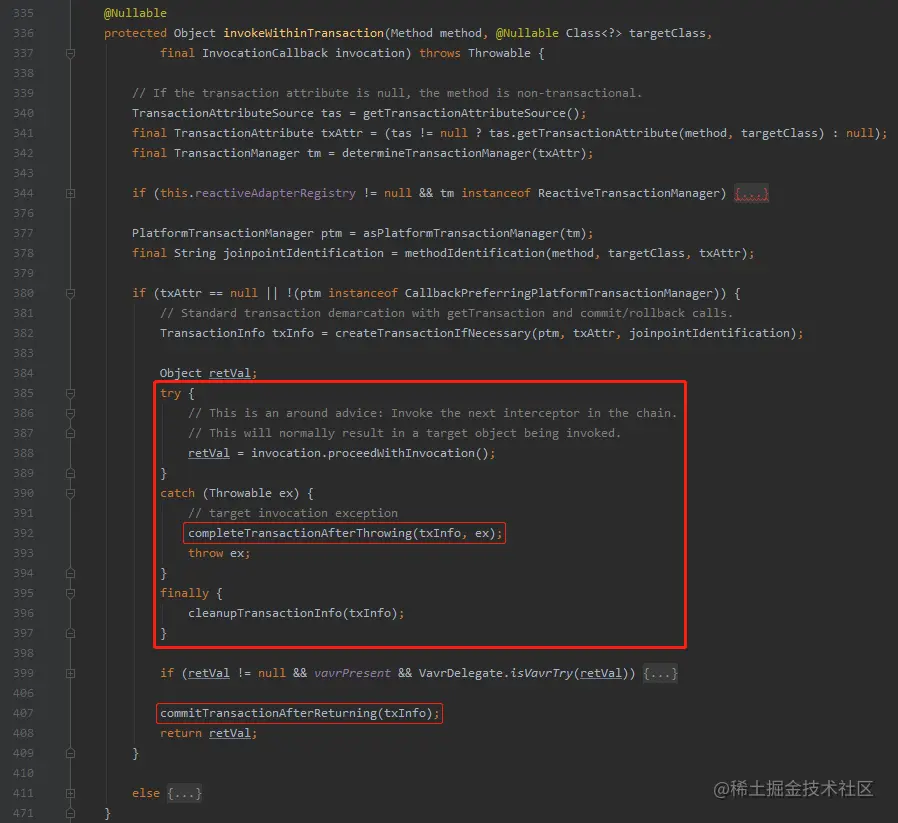Click the comment fold end marker at line 387
Screen dimensions: 898x823
click(x=70, y=434)
